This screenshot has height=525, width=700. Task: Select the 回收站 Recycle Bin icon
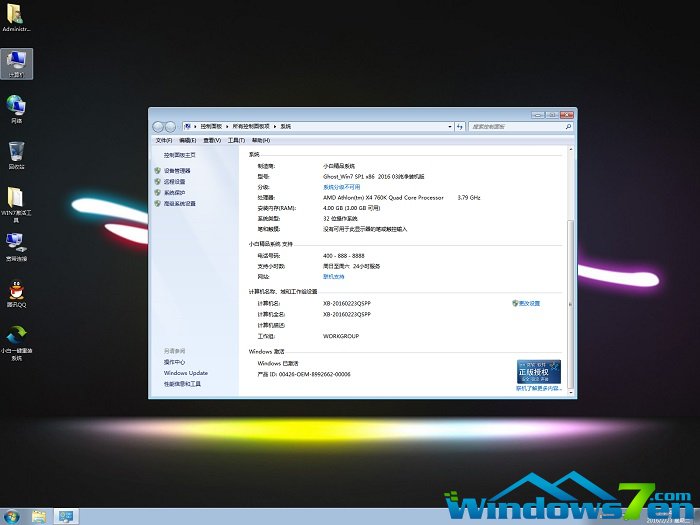[17, 155]
